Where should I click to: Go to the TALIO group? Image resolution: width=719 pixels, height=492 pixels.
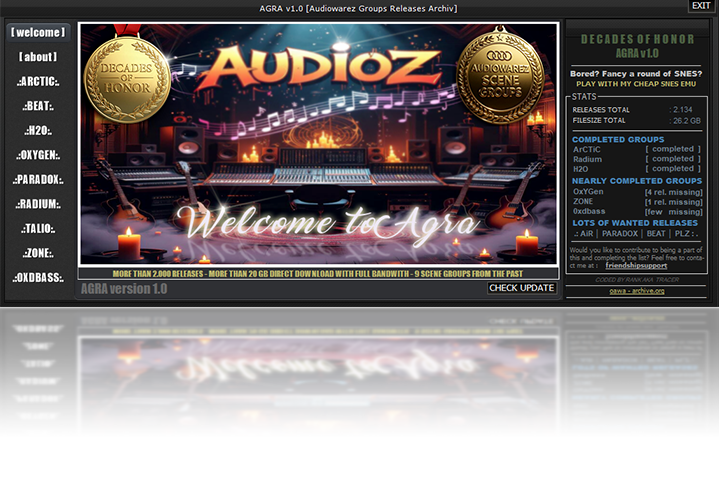pos(38,229)
